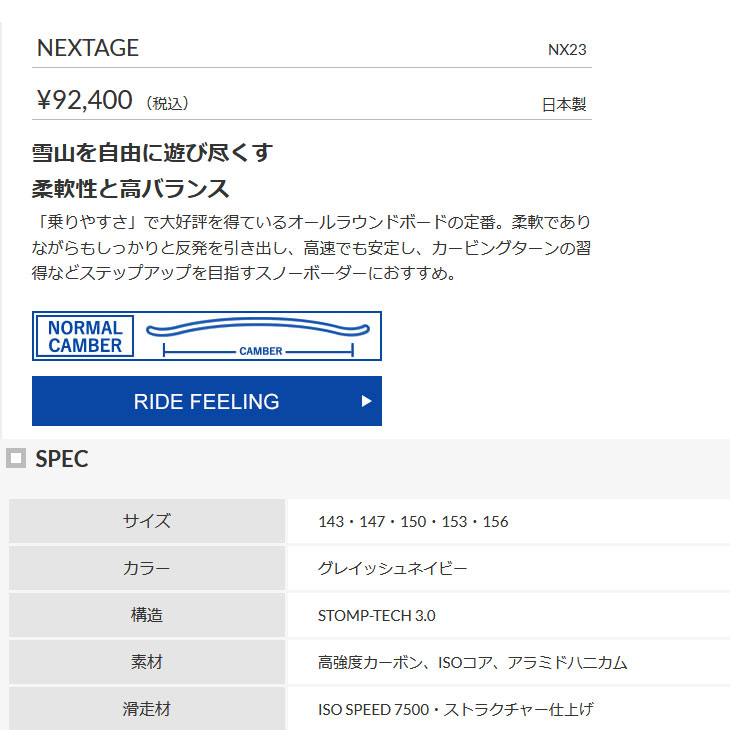Click the material value 高強度カーボン、ISOコア、アラミドハニカム
The image size is (730, 730).
pyautogui.click(x=473, y=662)
